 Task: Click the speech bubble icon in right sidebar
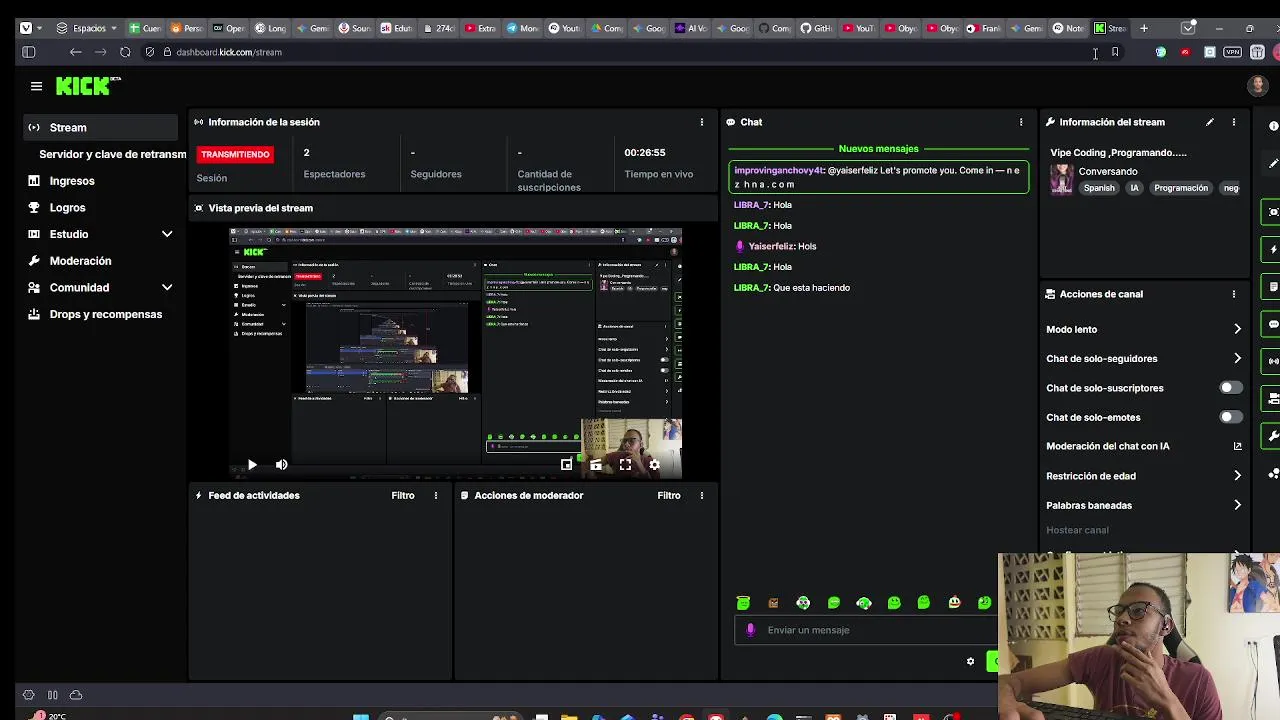(1273, 324)
